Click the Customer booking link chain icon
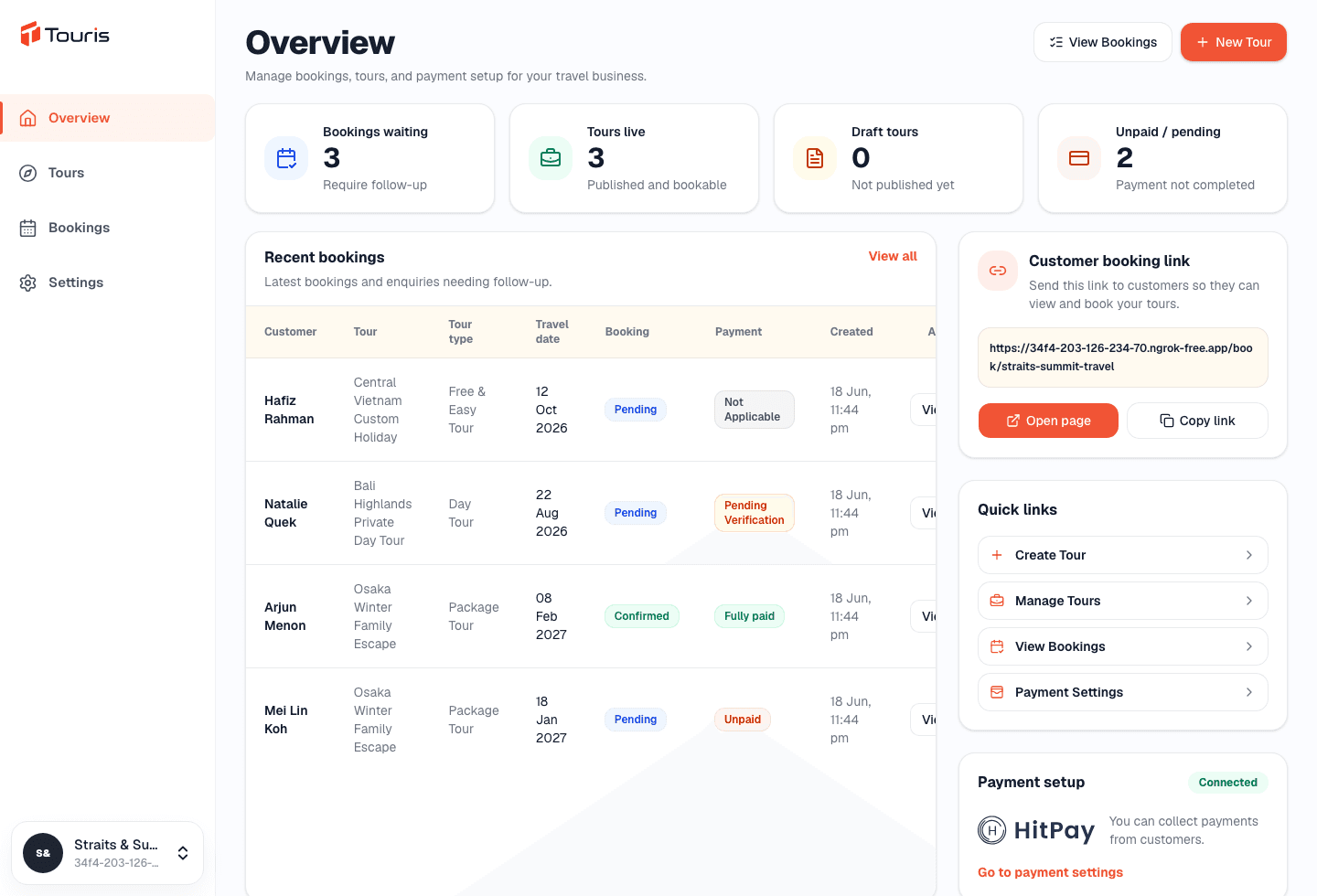 pos(998,271)
